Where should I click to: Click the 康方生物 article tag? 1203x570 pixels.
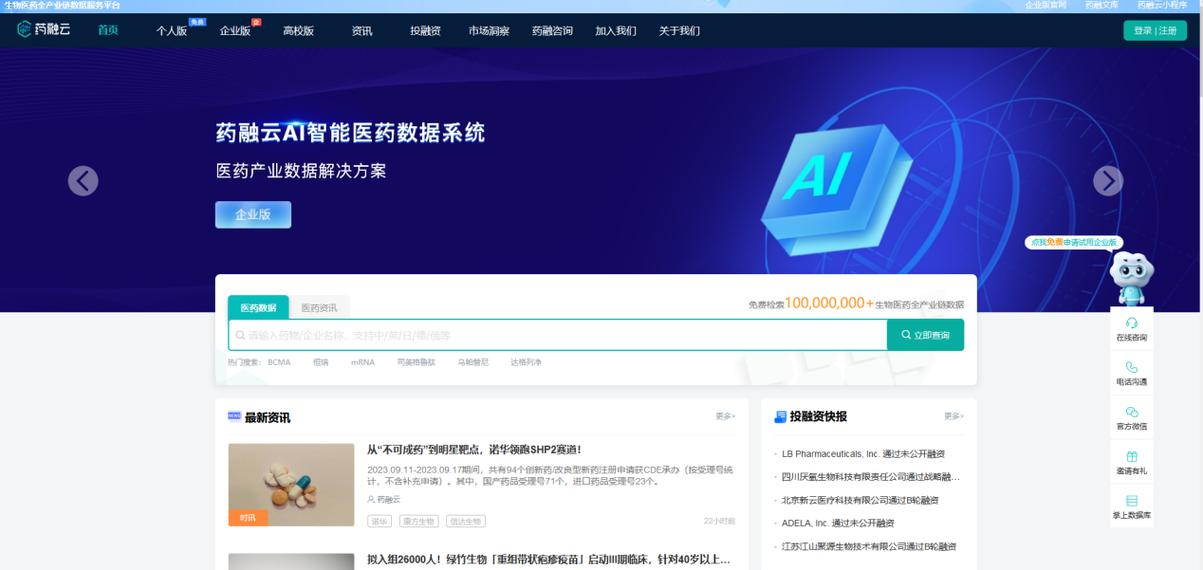418,521
